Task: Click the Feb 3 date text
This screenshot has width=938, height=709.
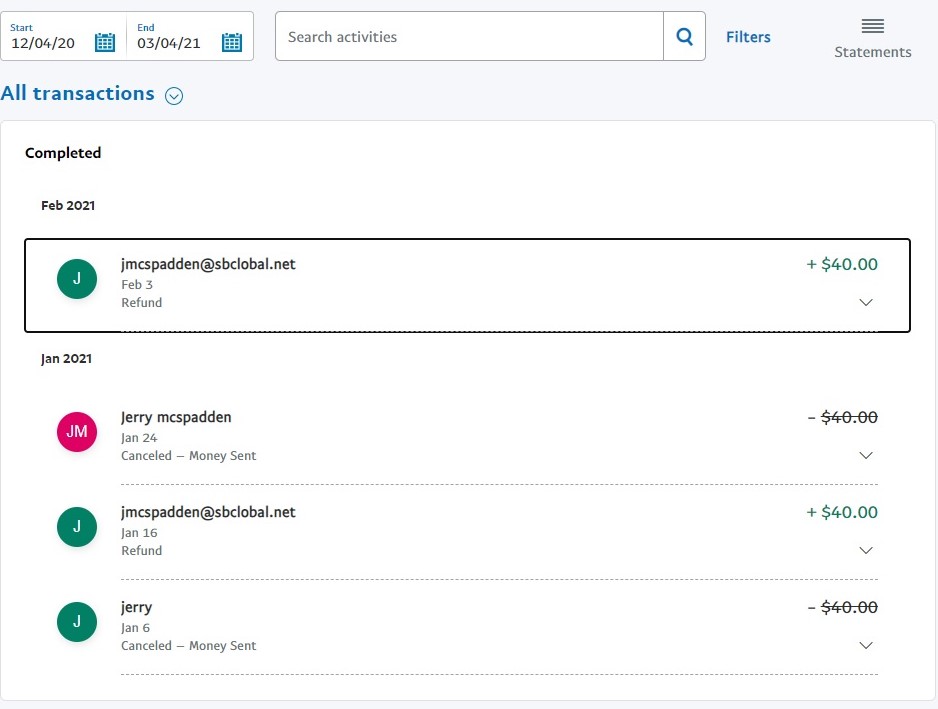Action: pyautogui.click(x=137, y=284)
